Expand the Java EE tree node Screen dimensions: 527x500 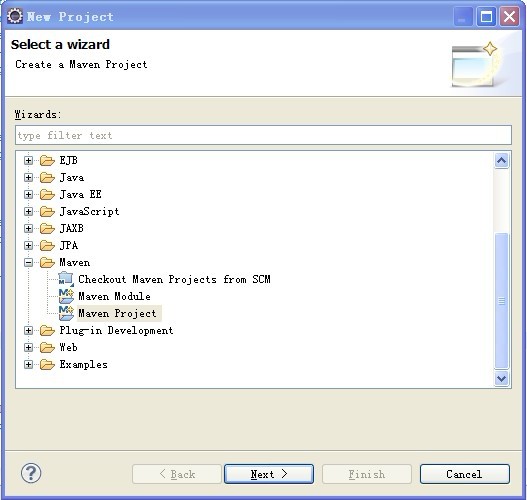click(x=29, y=195)
